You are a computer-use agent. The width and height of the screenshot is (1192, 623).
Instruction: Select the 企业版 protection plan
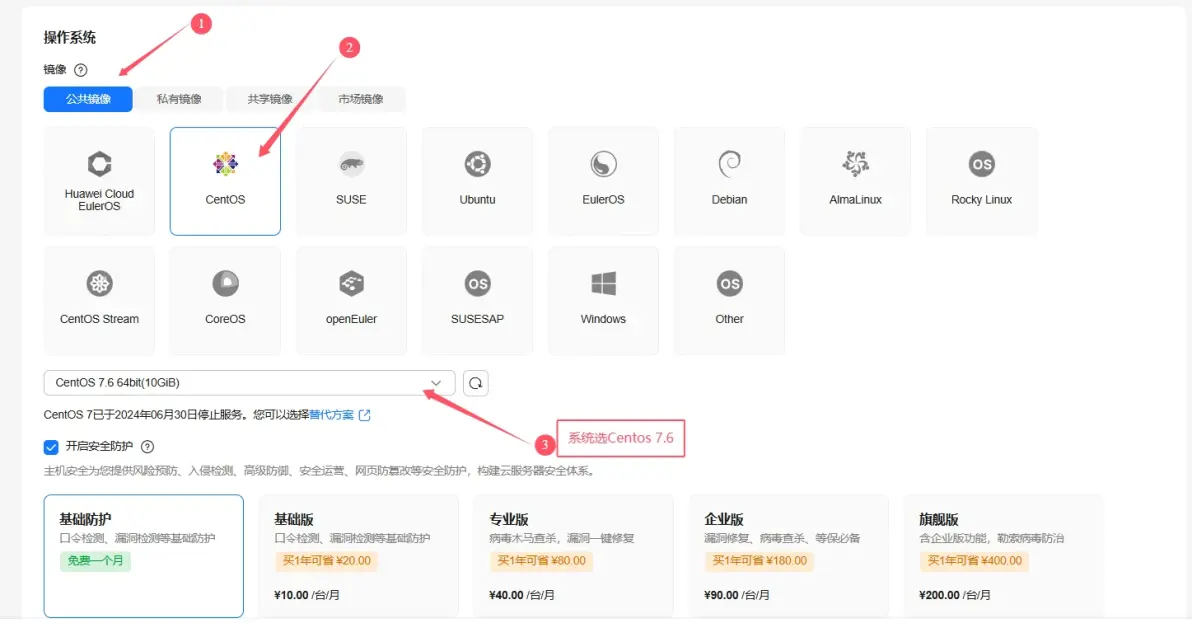coord(788,556)
